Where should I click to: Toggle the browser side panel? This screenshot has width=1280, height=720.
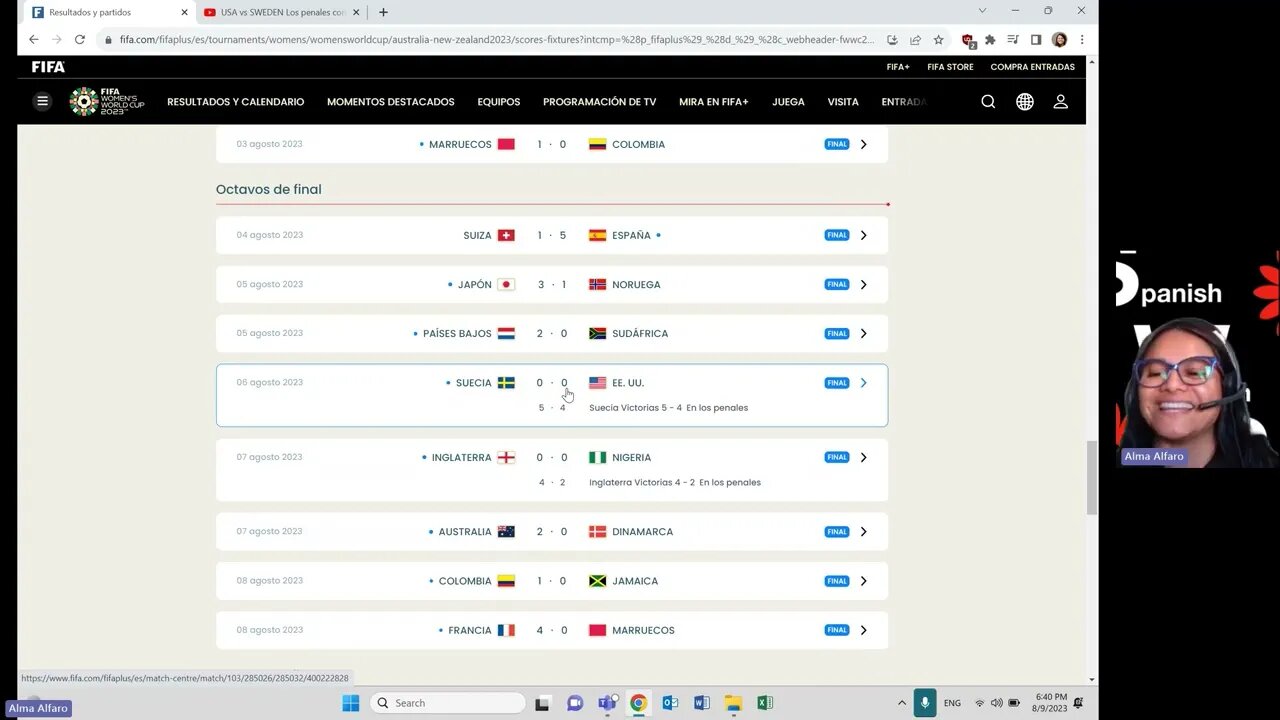pyautogui.click(x=1036, y=40)
